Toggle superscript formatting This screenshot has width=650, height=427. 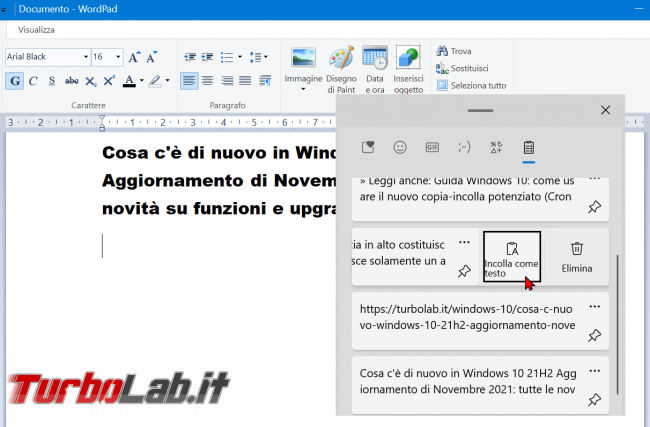coord(109,81)
